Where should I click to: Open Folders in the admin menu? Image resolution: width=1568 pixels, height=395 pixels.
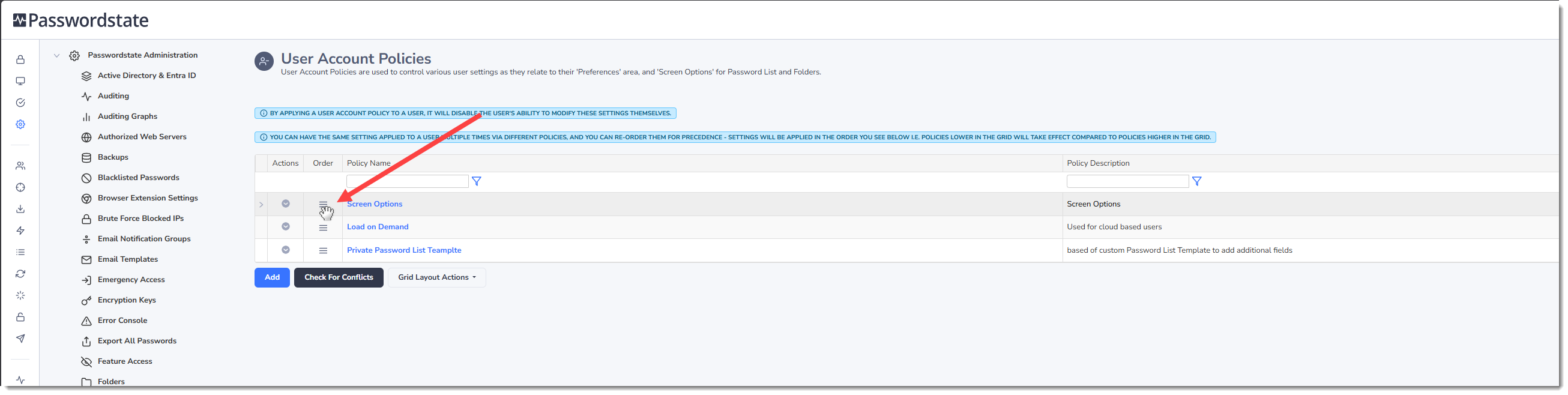click(111, 382)
